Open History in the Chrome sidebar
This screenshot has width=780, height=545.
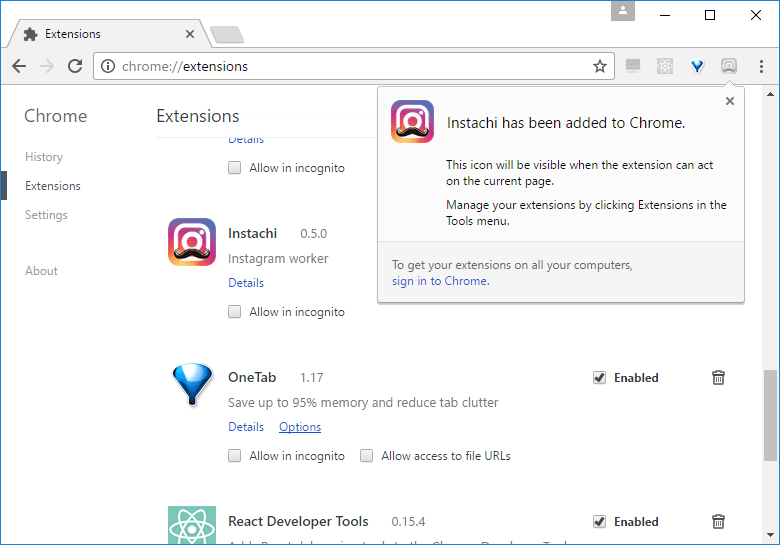44,157
